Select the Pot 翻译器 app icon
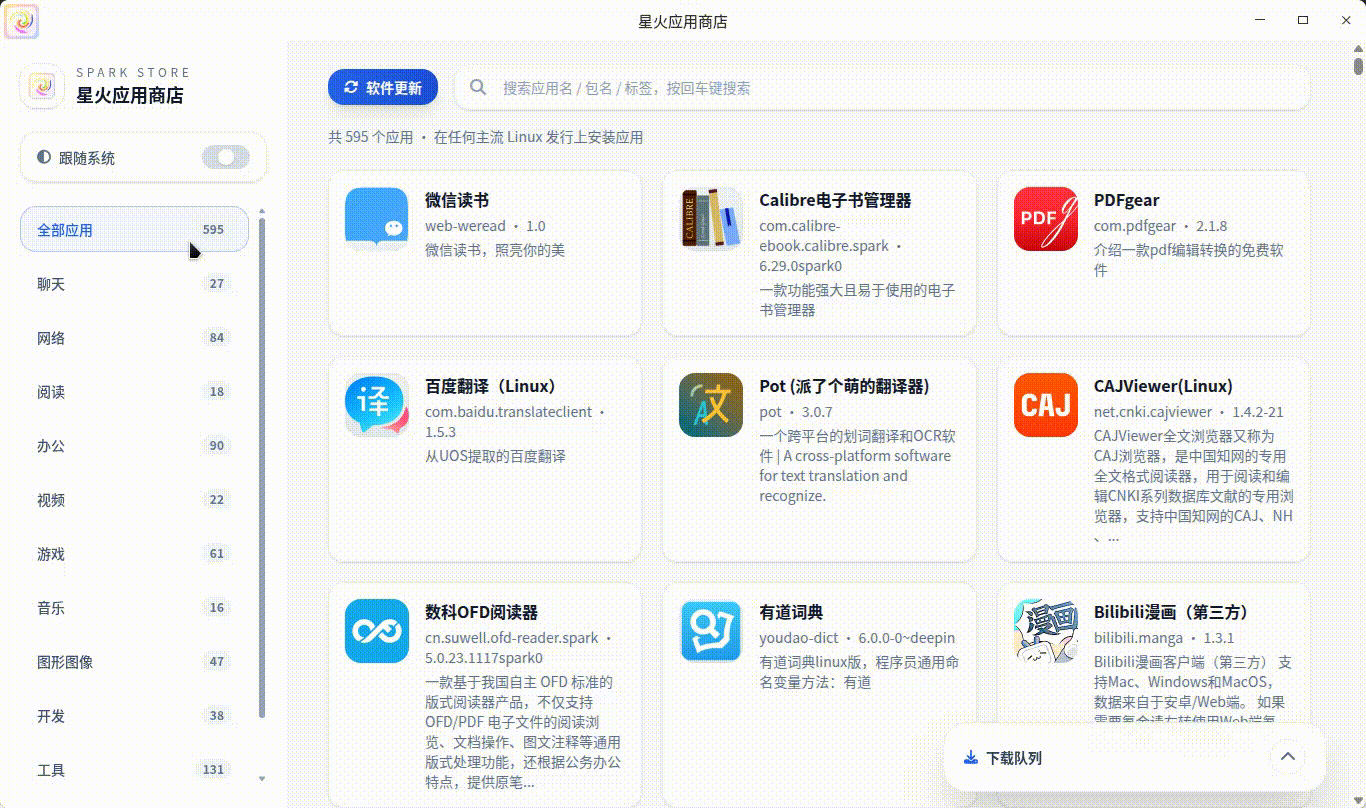The height and width of the screenshot is (808, 1366). (x=711, y=405)
